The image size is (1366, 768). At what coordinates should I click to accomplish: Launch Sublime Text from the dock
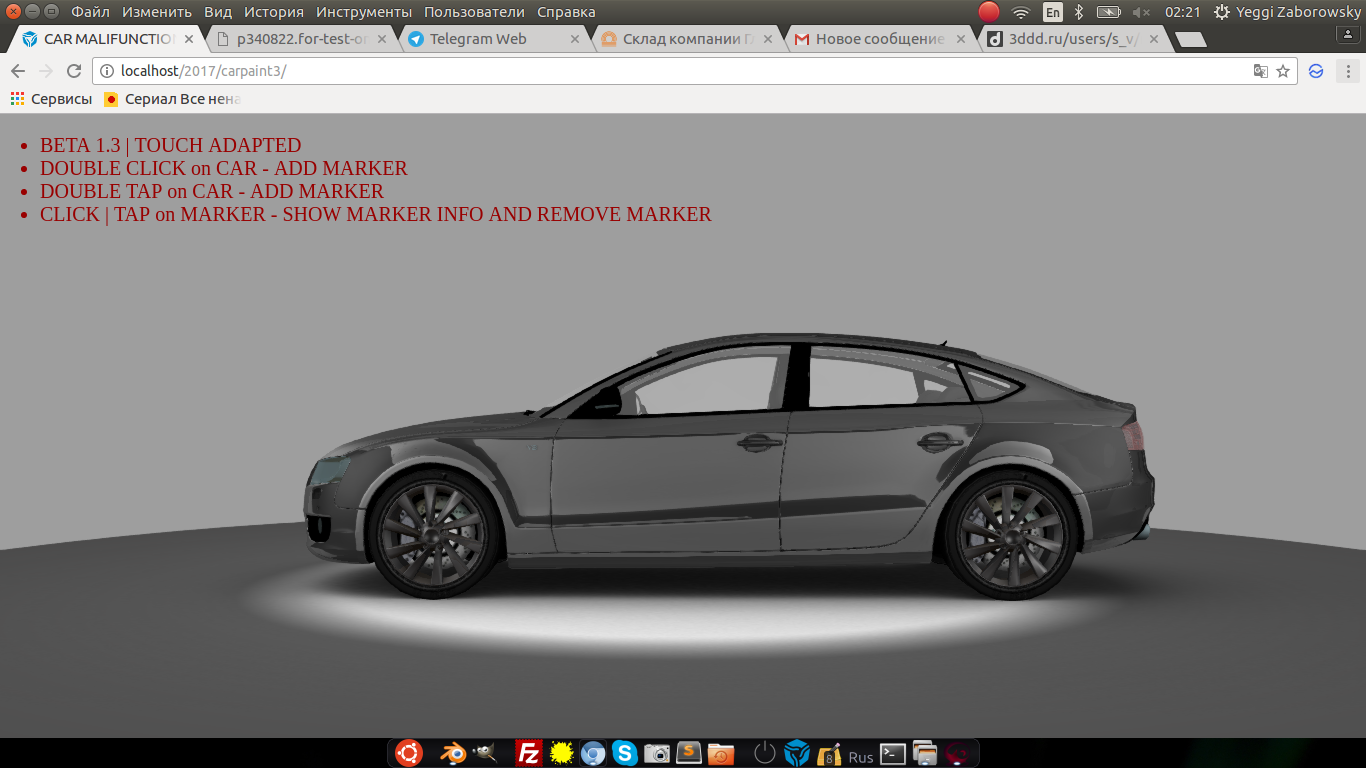689,753
